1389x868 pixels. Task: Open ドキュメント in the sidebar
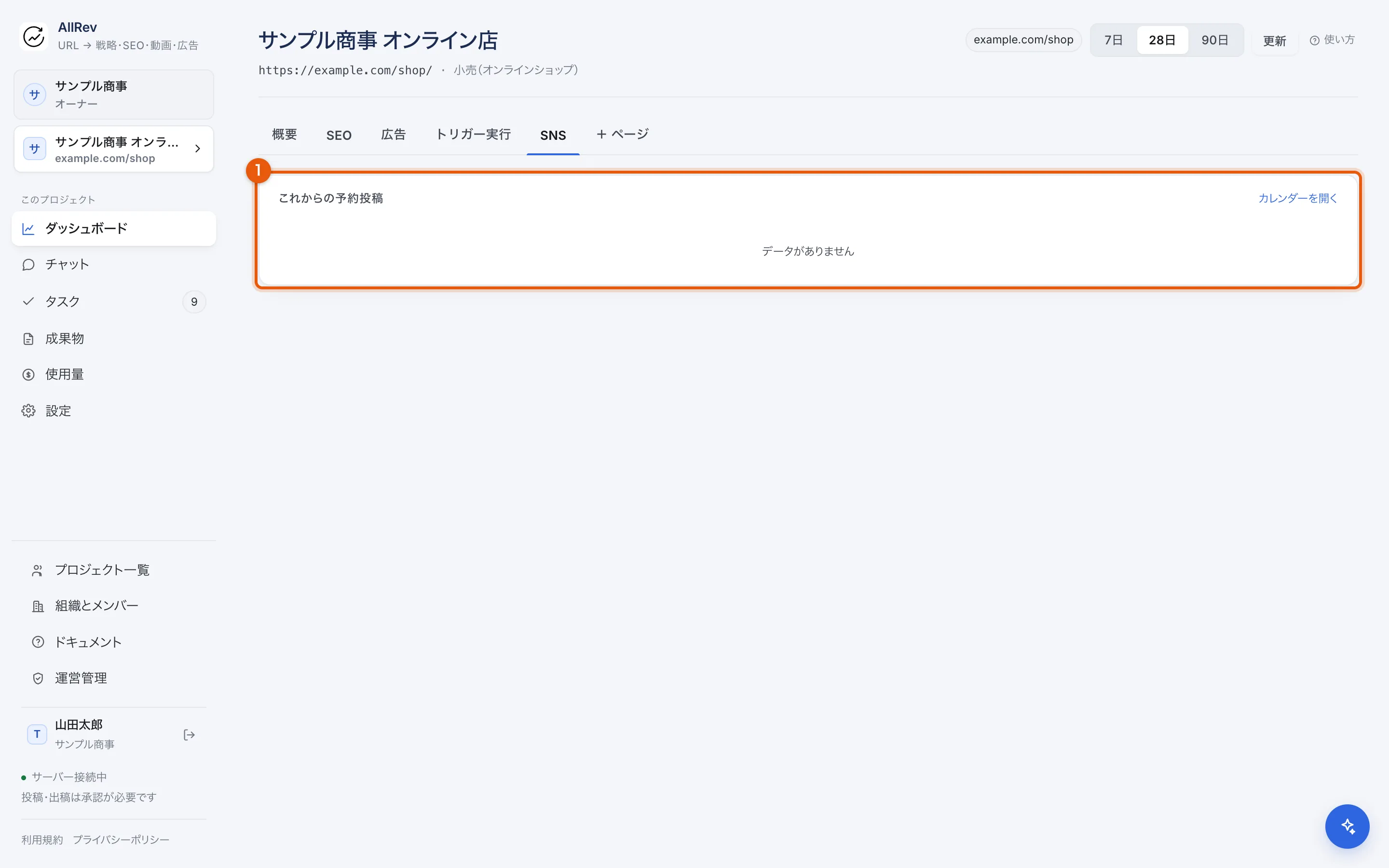pos(114,642)
